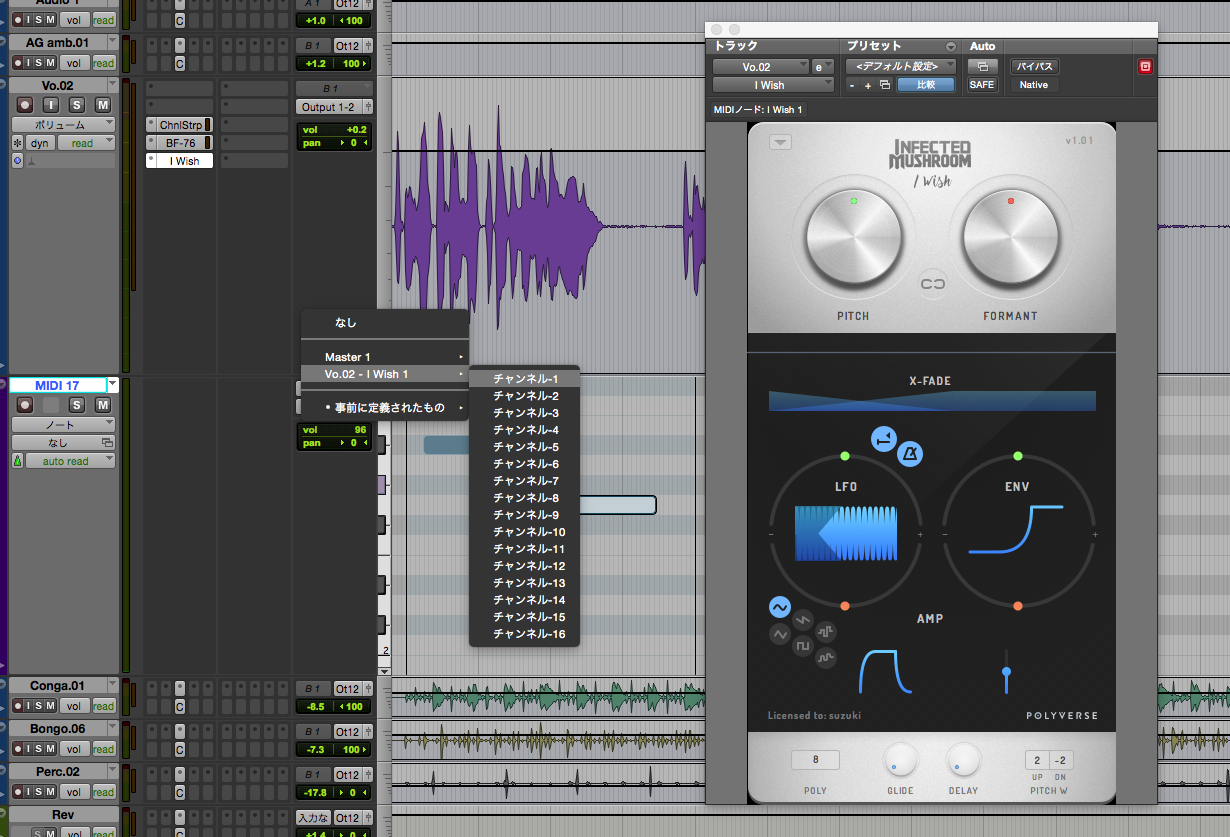The width and height of the screenshot is (1230, 837).
Task: Click the 比較 compare button
Action: click(925, 85)
